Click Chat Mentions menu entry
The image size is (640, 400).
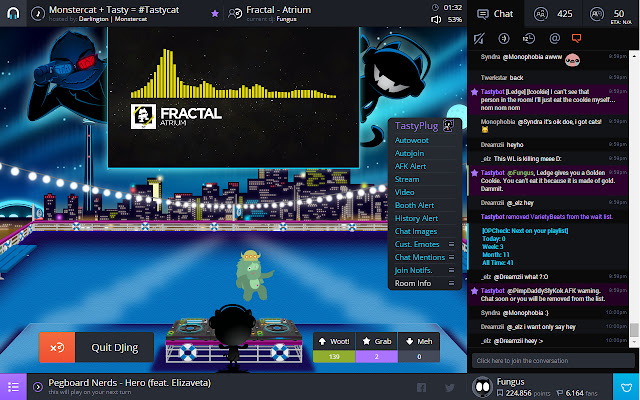pos(420,258)
